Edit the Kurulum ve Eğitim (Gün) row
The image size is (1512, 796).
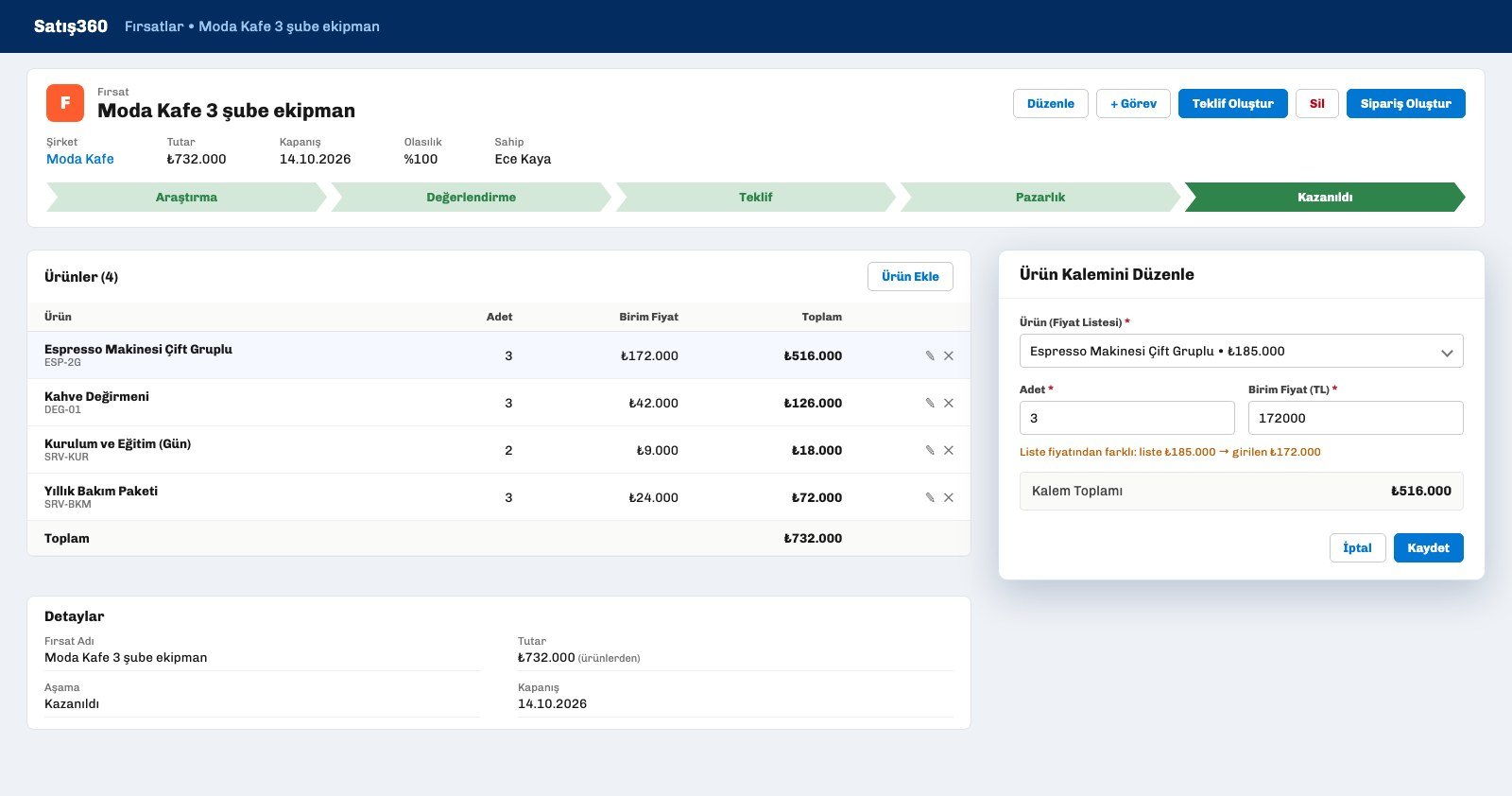point(930,450)
